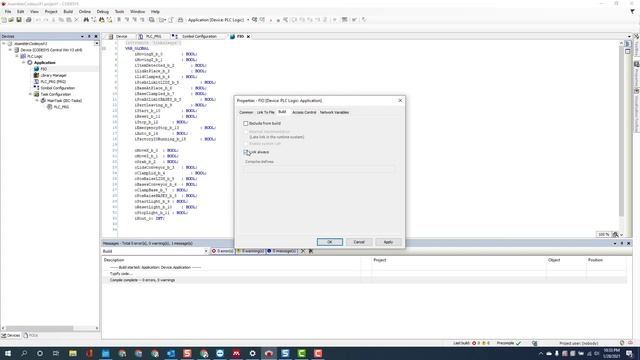Collapse the Device (CODESYS Control Win) node
This screenshot has height=360, width=640.
coord(11,49)
